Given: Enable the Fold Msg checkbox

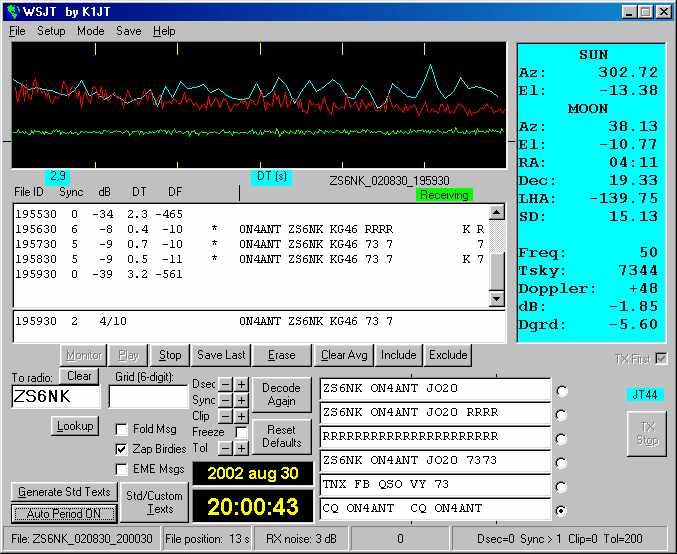Looking at the screenshot, I should 122,429.
